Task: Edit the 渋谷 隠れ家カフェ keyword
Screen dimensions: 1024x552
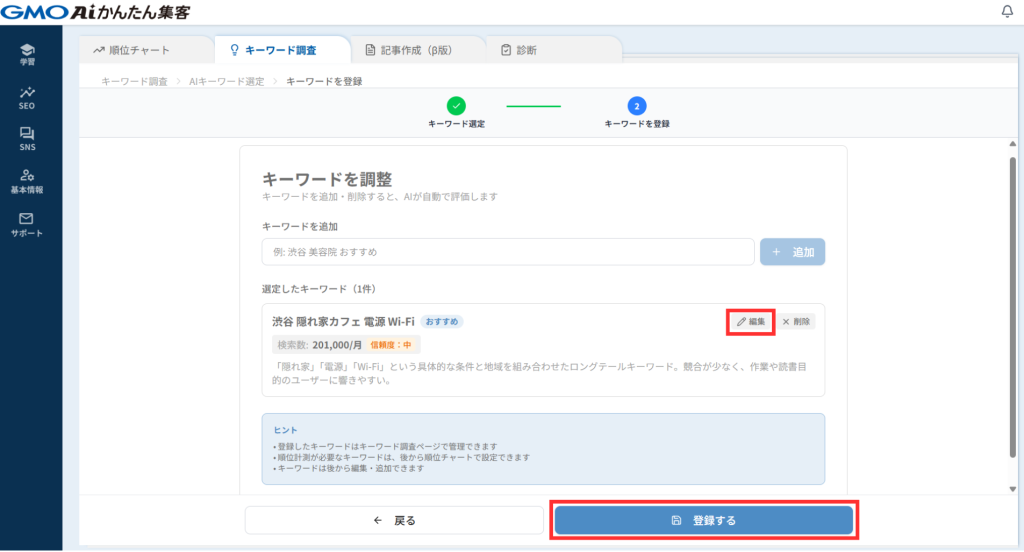Action: [x=751, y=322]
